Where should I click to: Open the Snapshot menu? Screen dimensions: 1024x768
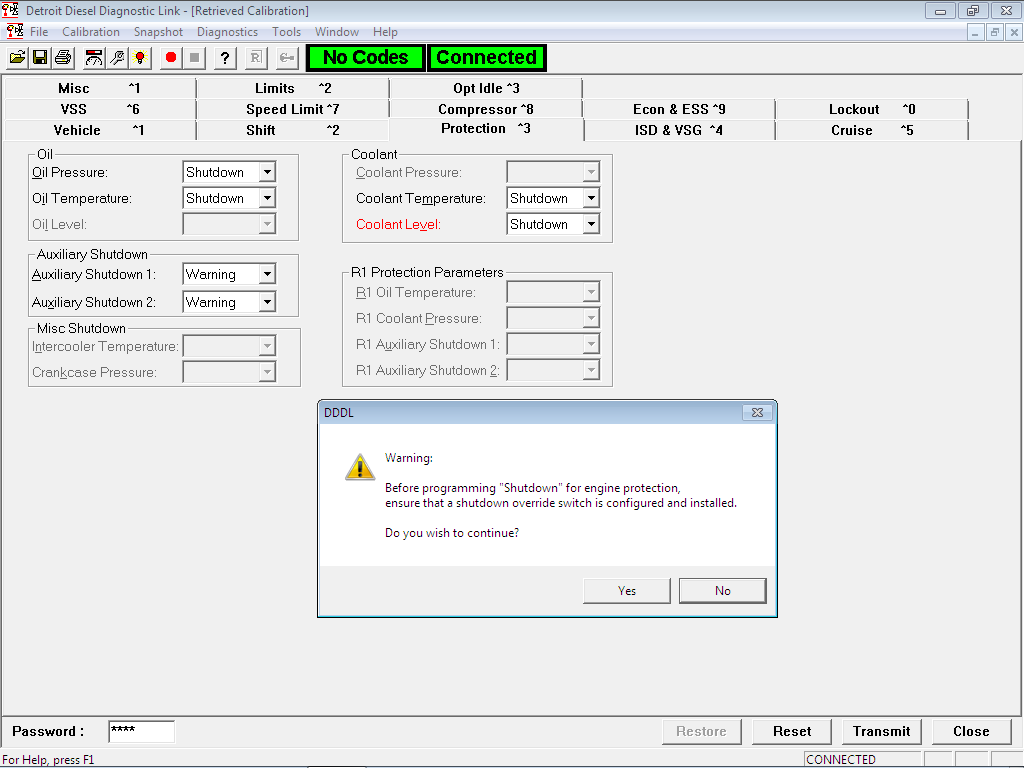pyautogui.click(x=158, y=32)
